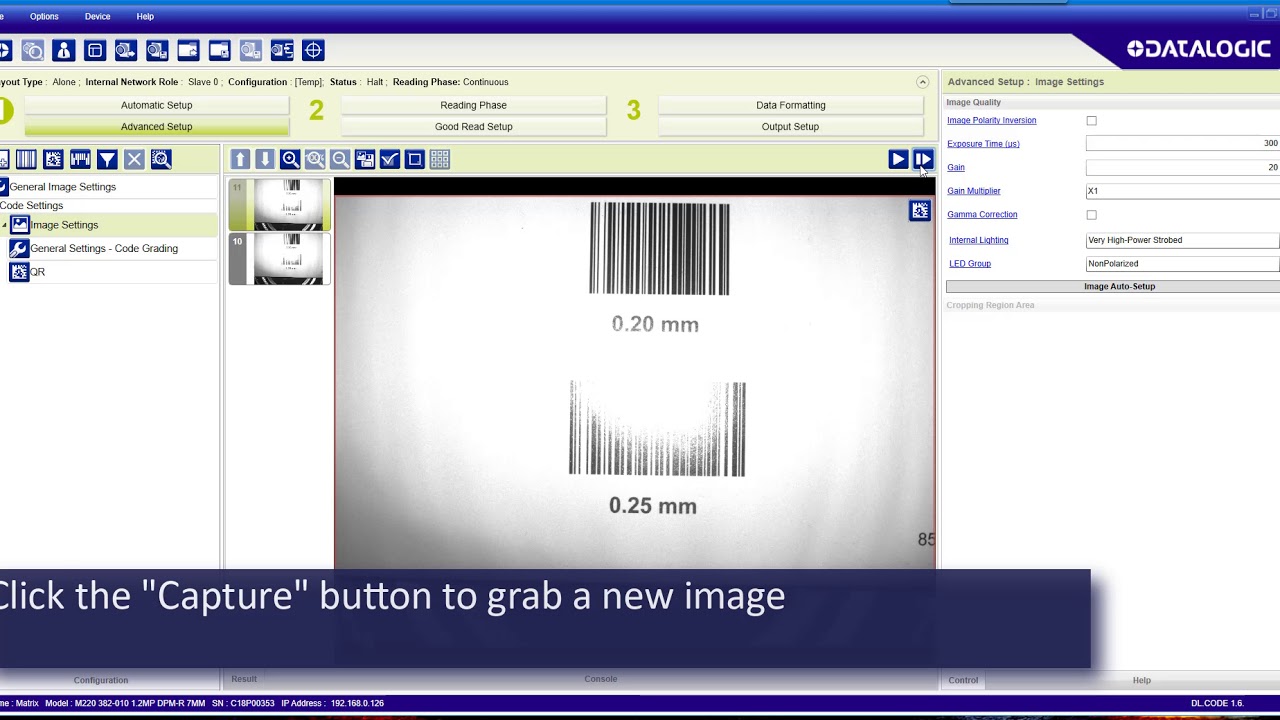Click the window layout icon in the top toolbar
Screen dimensions: 1280x720
(95, 50)
